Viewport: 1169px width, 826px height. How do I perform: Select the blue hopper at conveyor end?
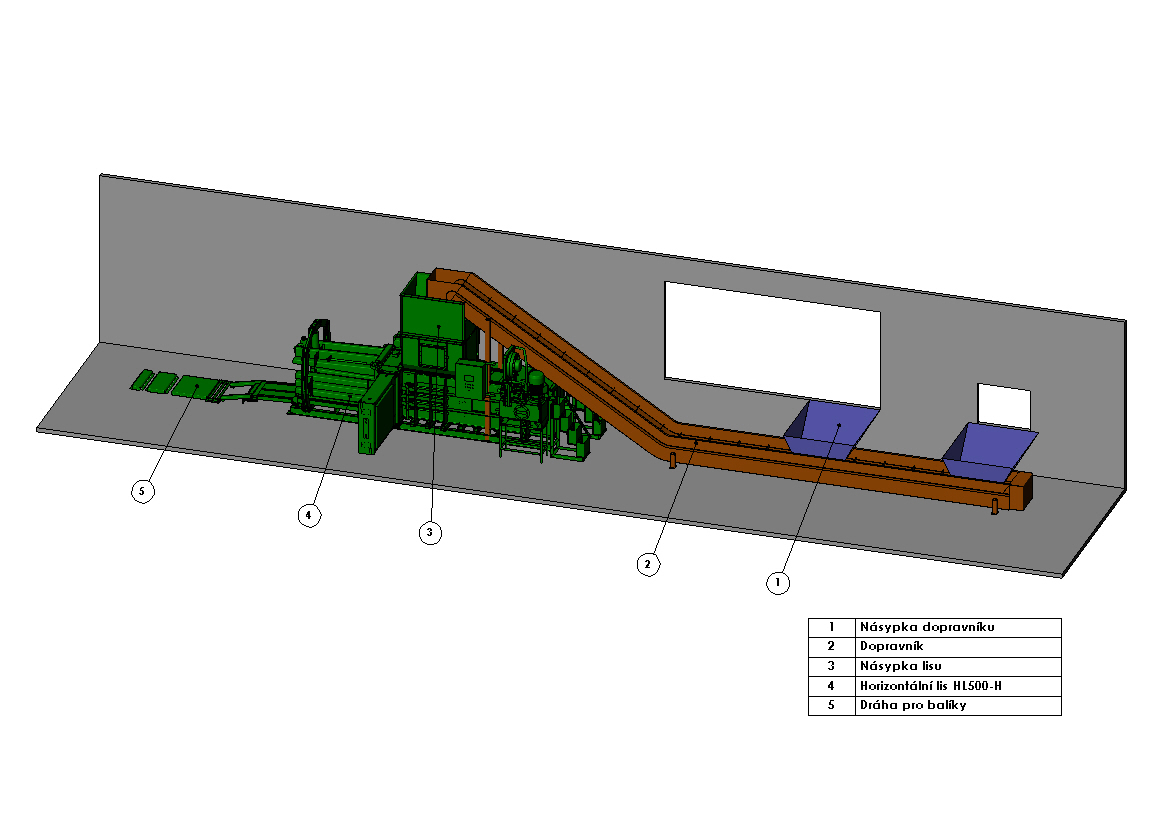[x=989, y=452]
